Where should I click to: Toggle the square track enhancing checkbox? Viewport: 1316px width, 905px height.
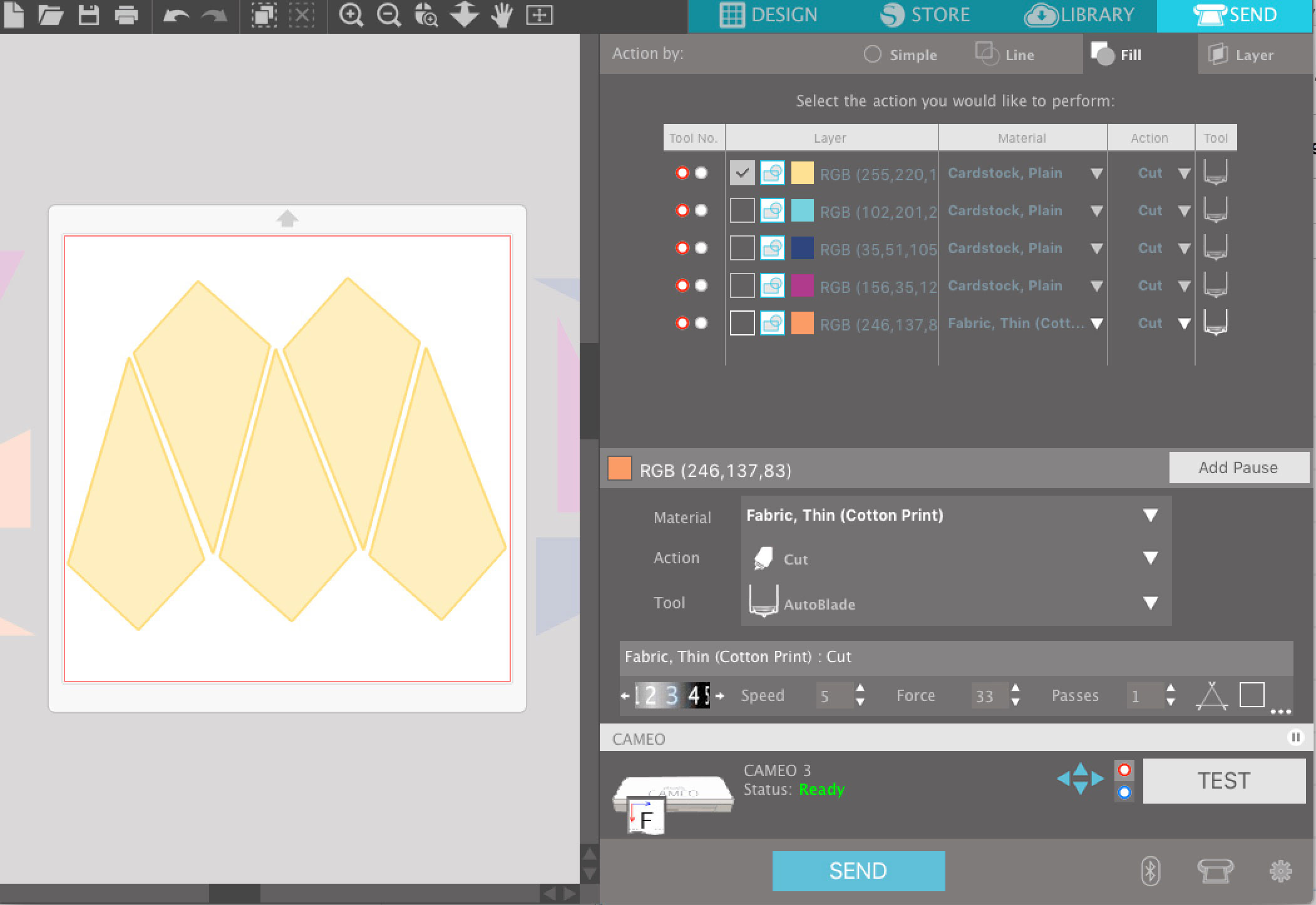[1252, 695]
